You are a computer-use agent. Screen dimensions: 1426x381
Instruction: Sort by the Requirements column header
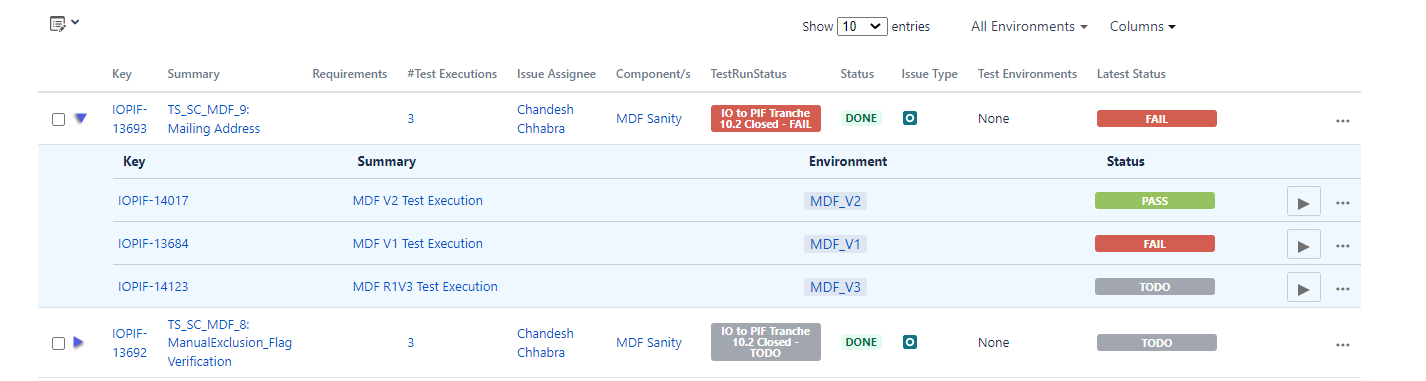tap(350, 74)
